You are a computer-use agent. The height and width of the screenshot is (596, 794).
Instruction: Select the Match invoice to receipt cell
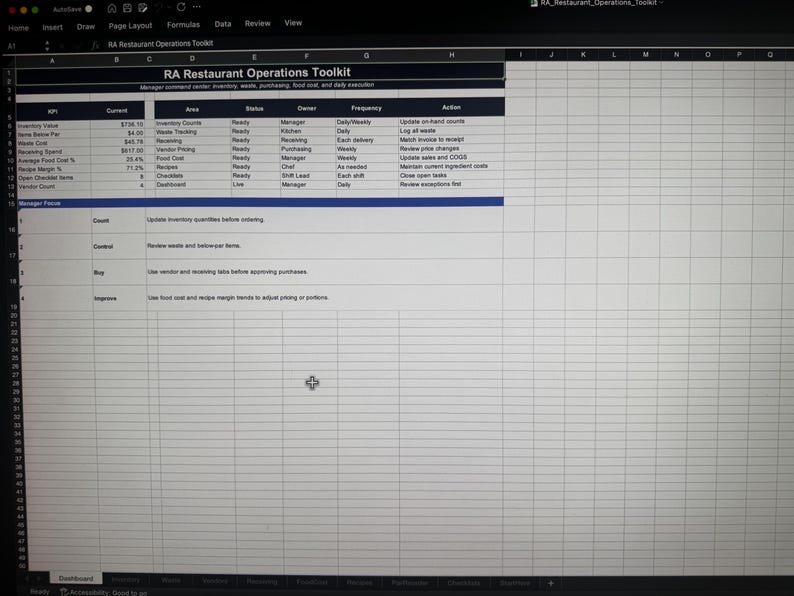tap(451, 139)
